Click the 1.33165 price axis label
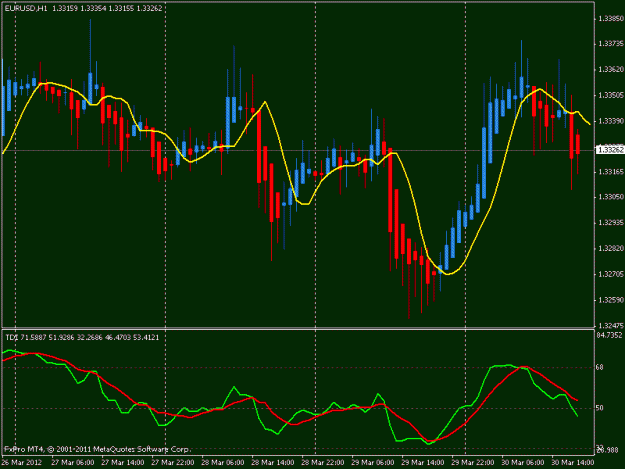 pos(611,172)
